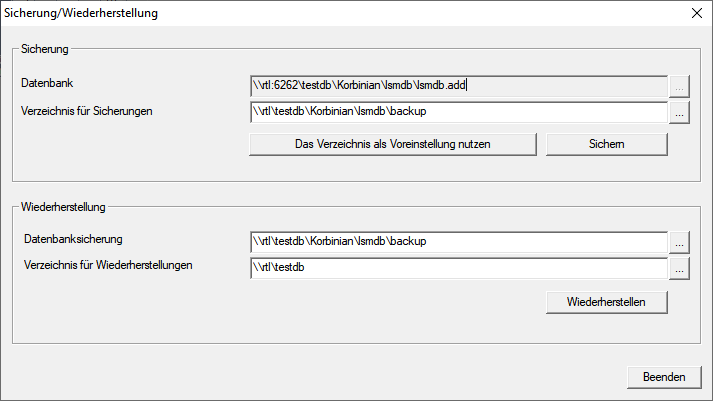Start the backup with Sichern
The height and width of the screenshot is (401, 713).
pyautogui.click(x=606, y=144)
